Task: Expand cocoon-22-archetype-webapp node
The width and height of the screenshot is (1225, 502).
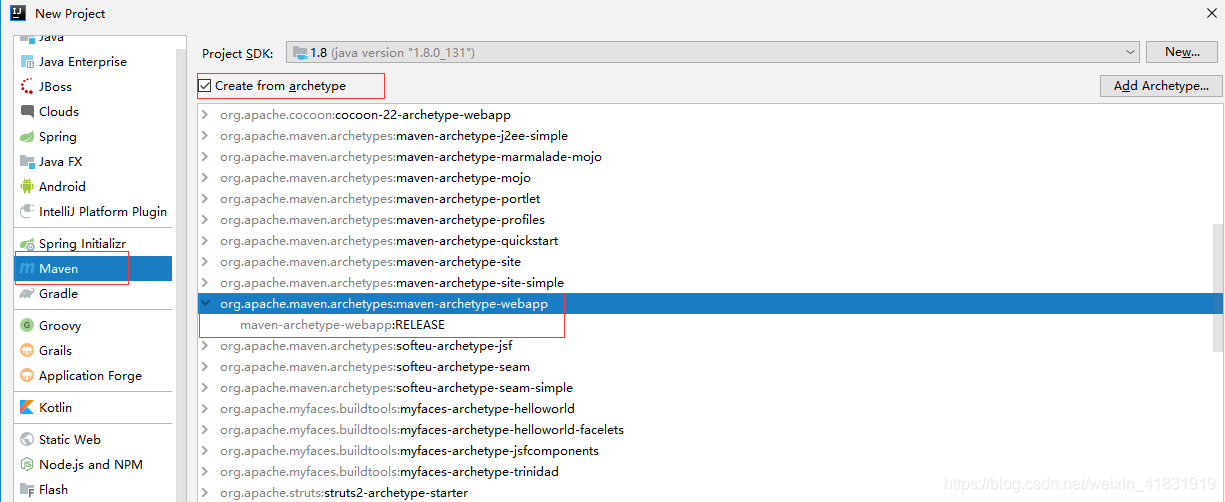Action: point(205,115)
